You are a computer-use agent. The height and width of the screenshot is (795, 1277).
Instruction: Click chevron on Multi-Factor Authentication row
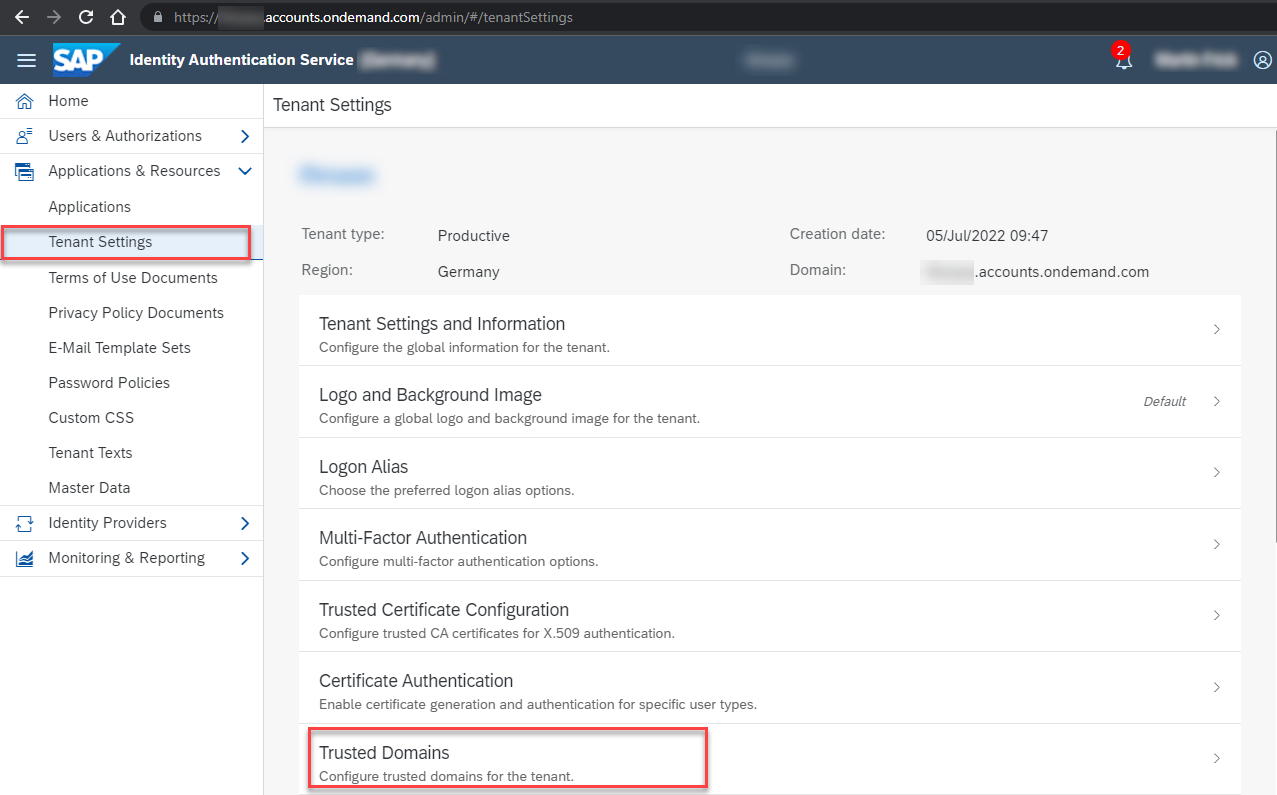coord(1216,544)
